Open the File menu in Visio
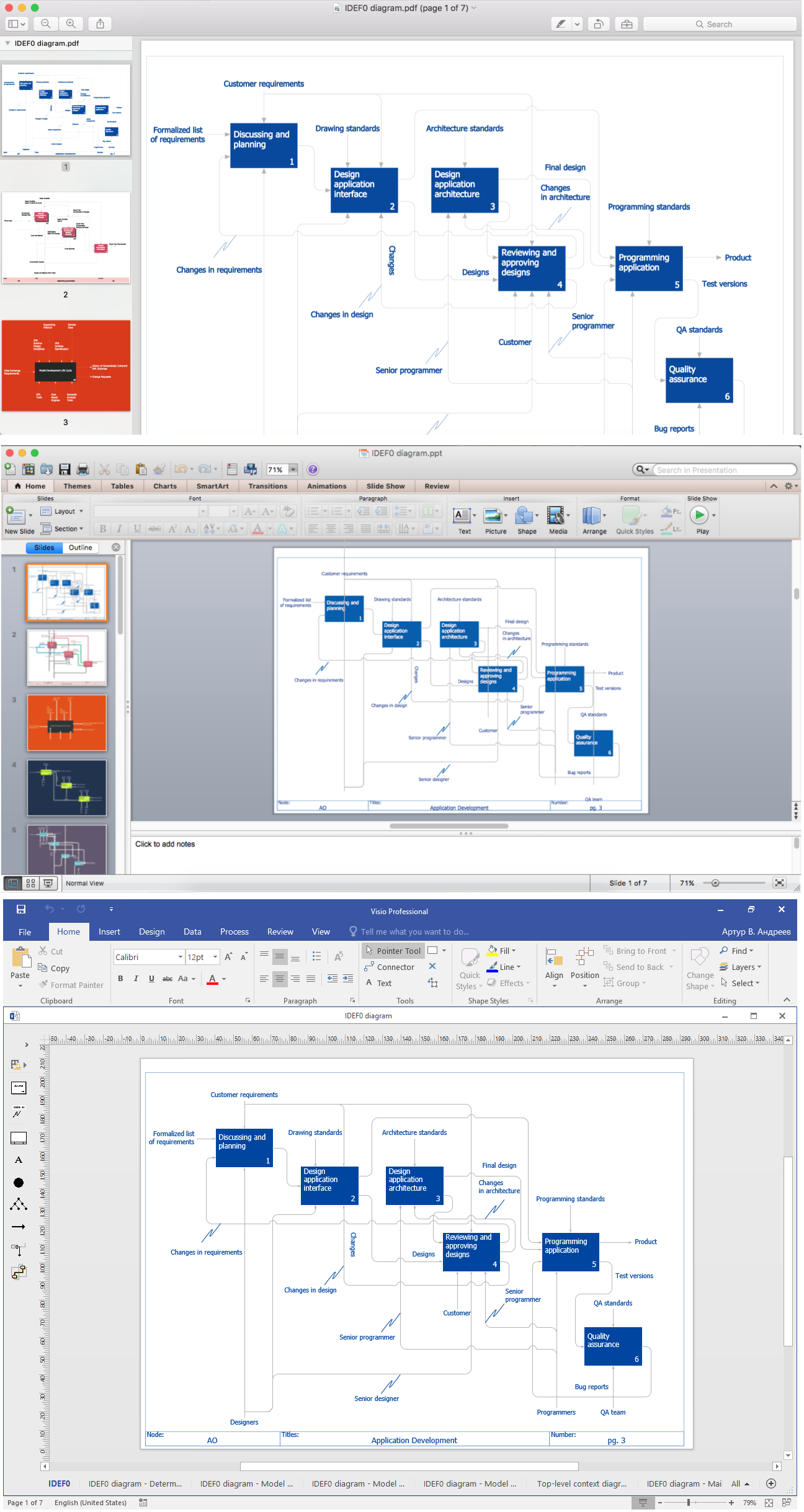Screen dimensions: 804x1512 pyautogui.click(x=25, y=932)
